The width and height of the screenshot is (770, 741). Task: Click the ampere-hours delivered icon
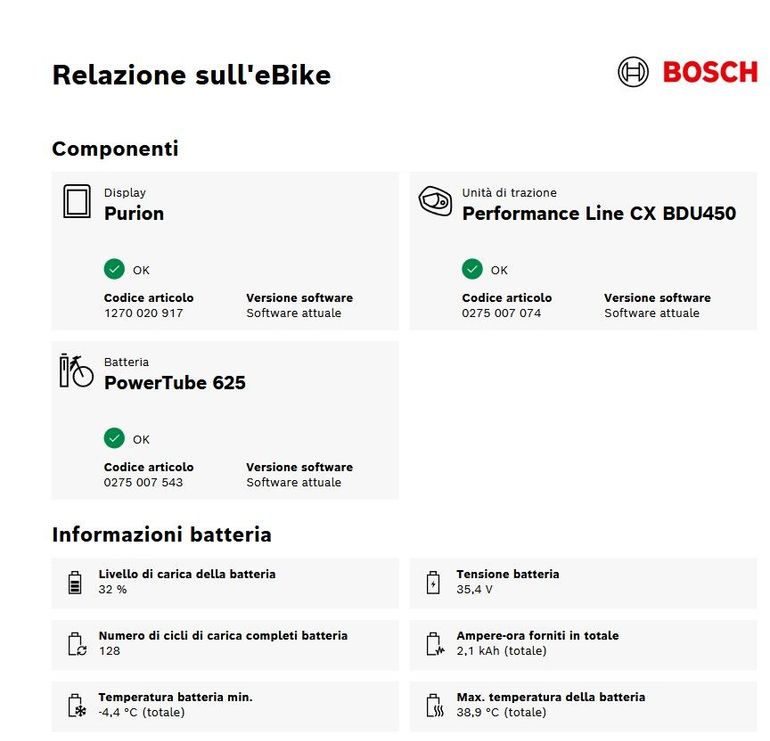coord(435,644)
